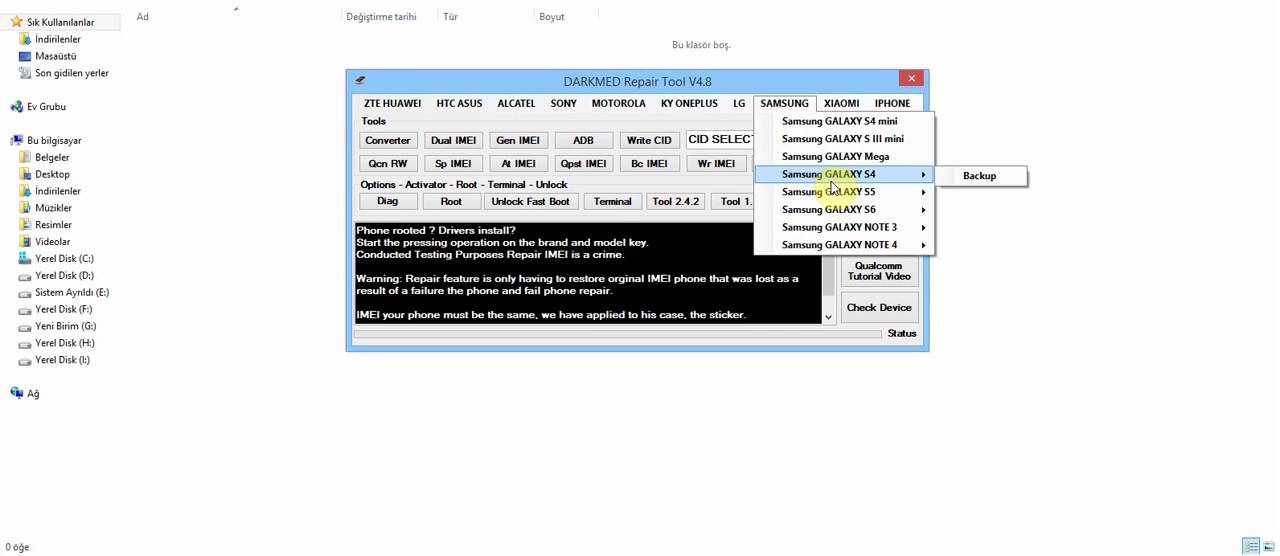Screen dimensions: 1280x556
Task: Click the Yerel Disk (F:) drive icon
Action: tap(26, 310)
